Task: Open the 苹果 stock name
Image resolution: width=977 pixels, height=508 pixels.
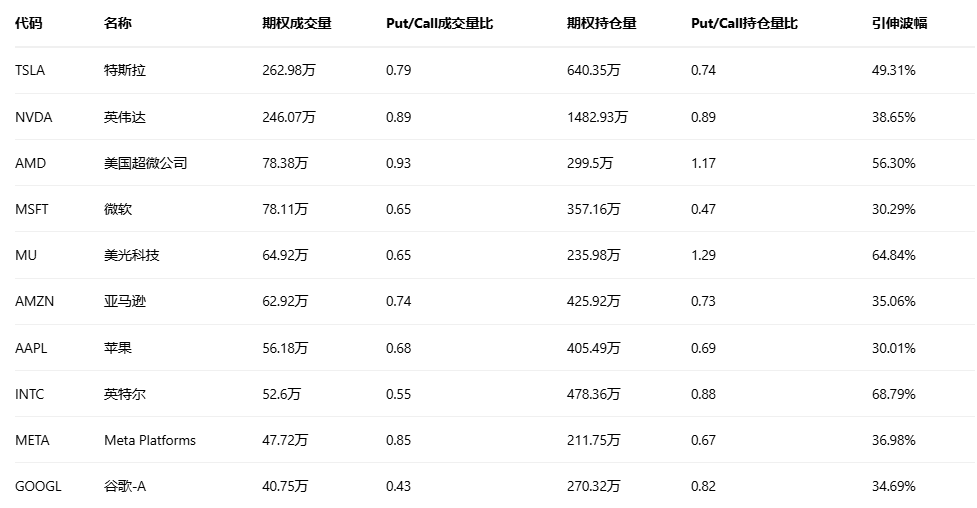Action: tap(117, 348)
